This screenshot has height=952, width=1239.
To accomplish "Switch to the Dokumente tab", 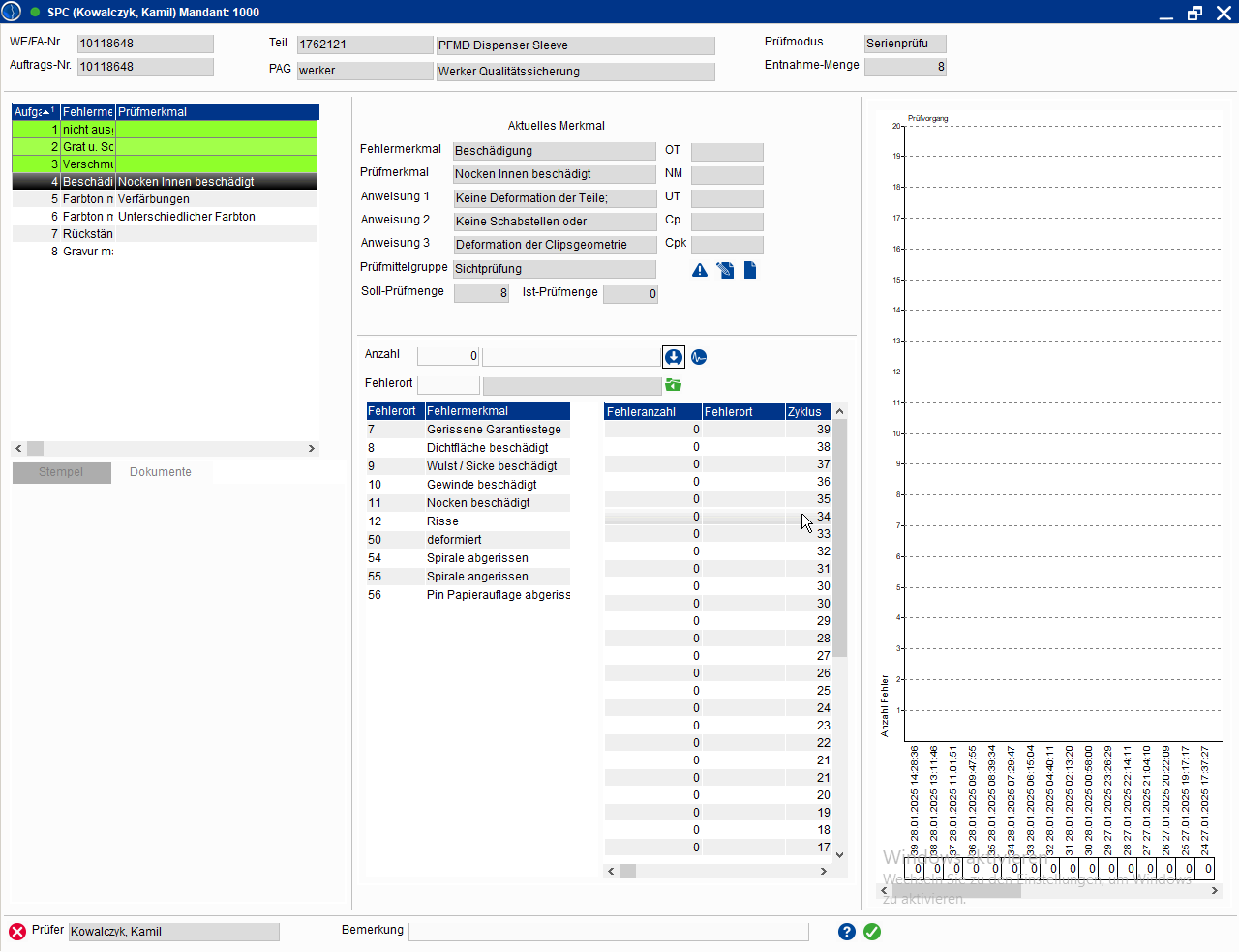I will [x=161, y=472].
